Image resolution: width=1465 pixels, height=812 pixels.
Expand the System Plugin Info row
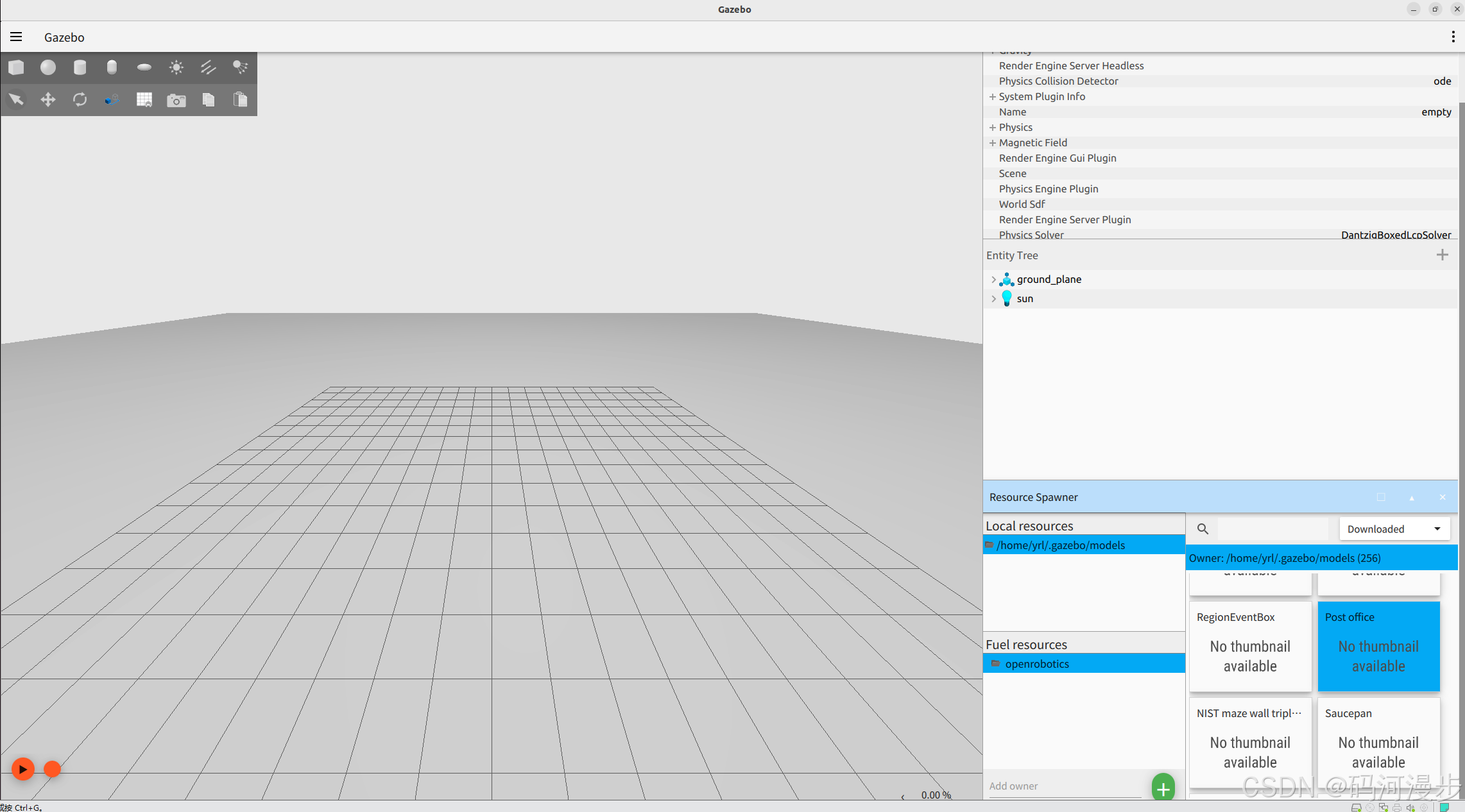click(x=993, y=96)
